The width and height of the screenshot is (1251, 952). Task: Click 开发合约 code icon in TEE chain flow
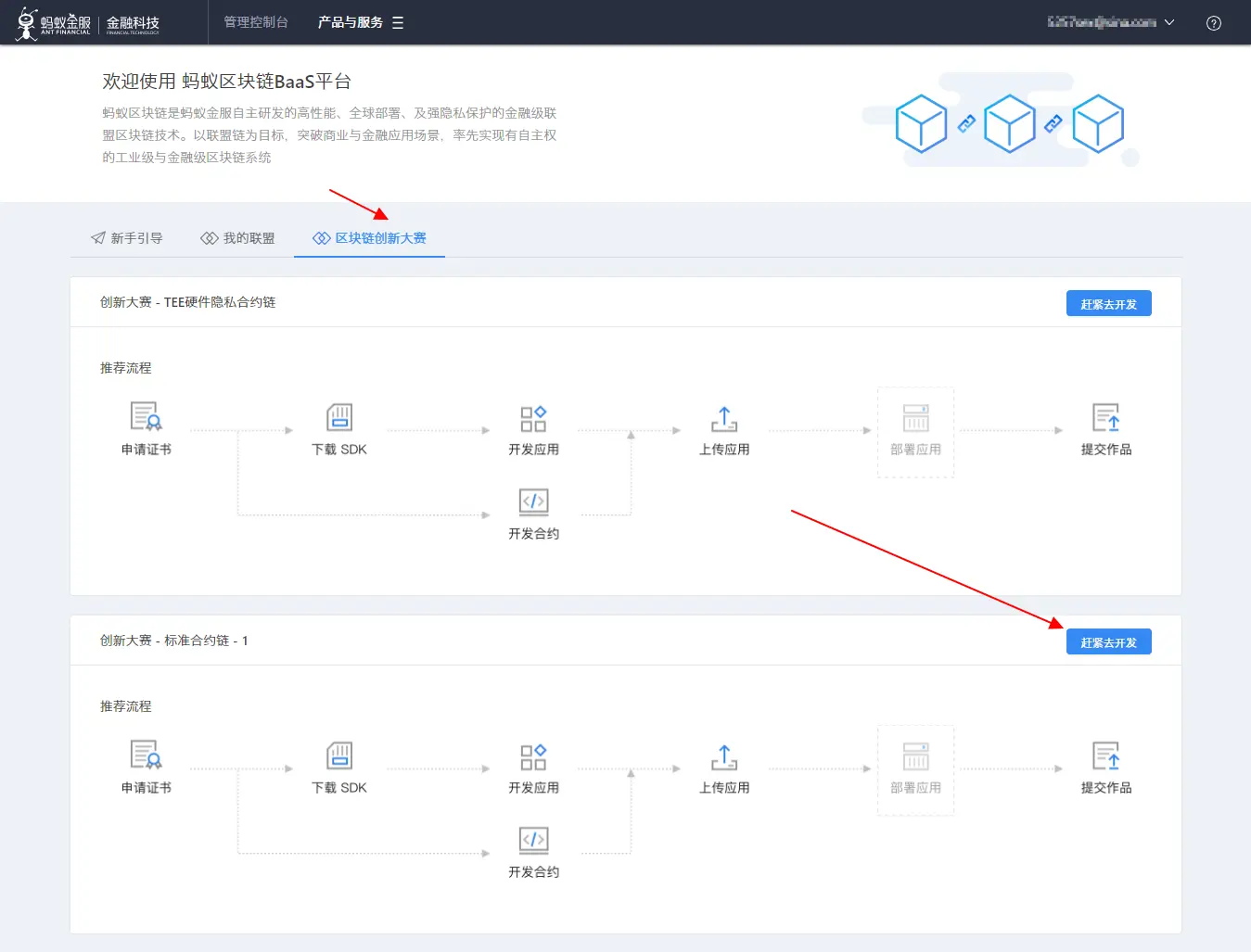(x=533, y=501)
